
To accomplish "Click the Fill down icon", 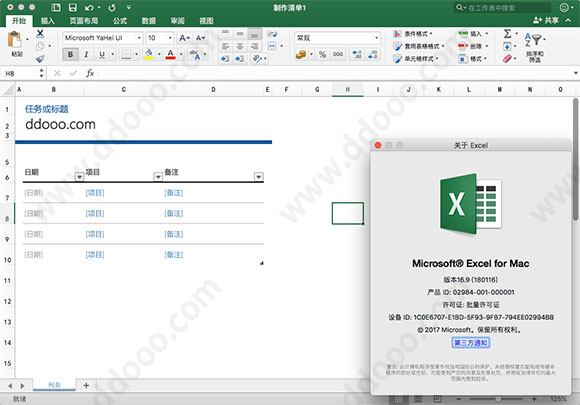I will pos(507,46).
